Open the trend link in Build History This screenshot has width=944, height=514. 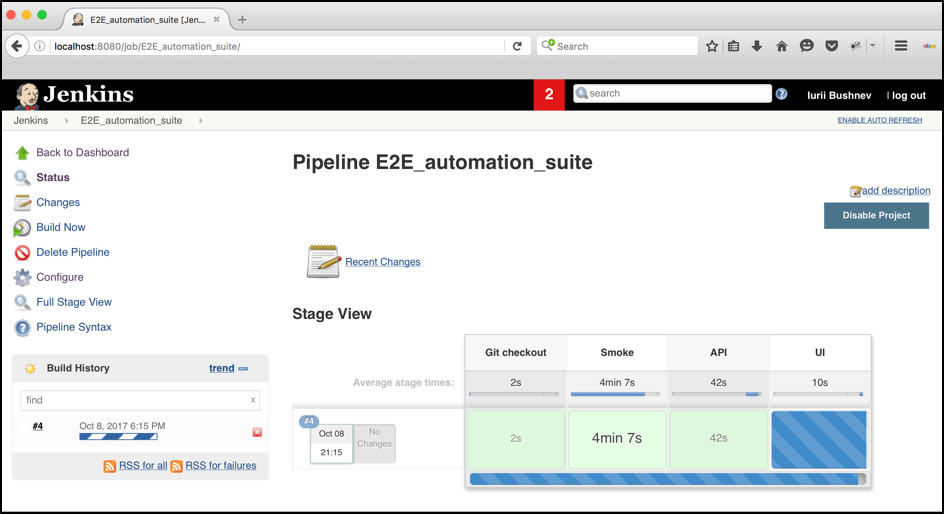[222, 368]
